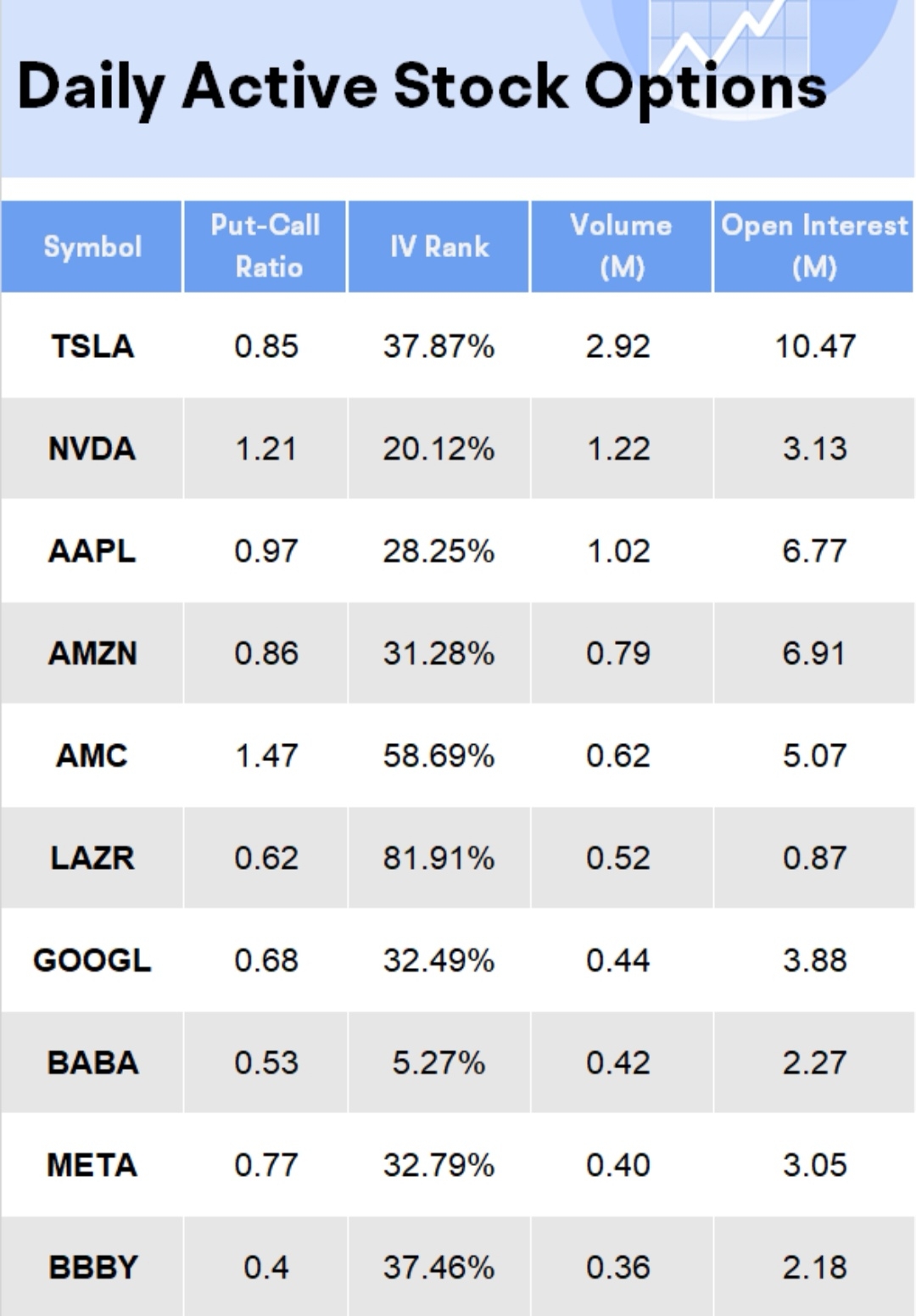916x1316 pixels.
Task: Select the BBBY ticker symbol
Action: [92, 1268]
